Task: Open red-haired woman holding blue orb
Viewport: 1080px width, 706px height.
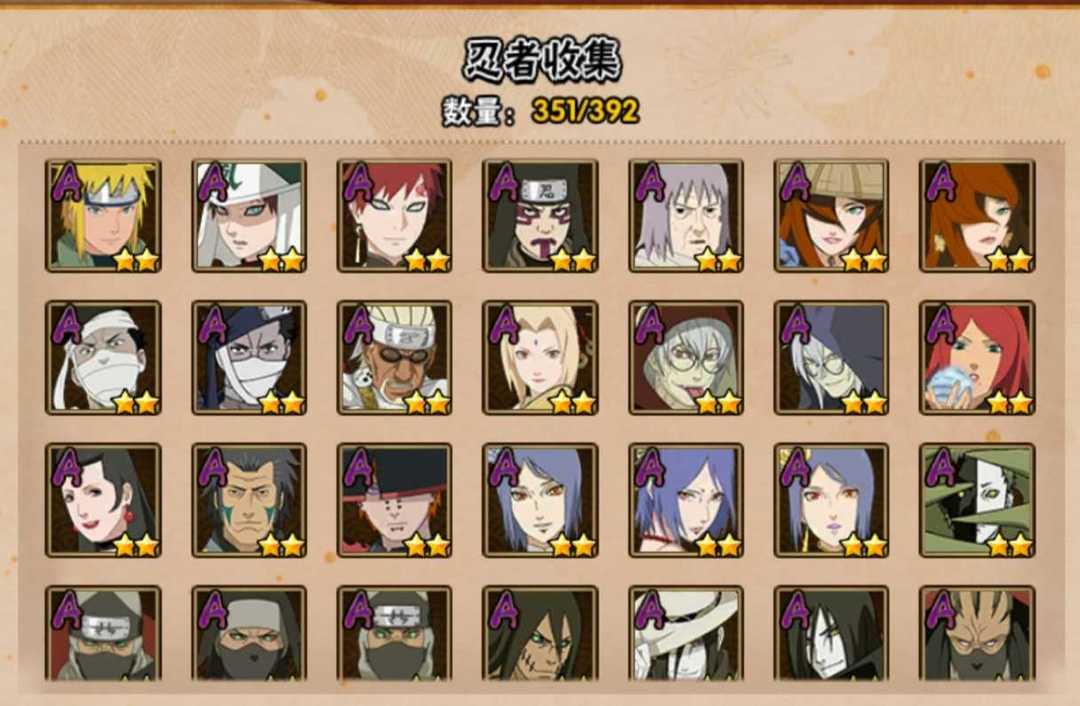Action: (977, 357)
